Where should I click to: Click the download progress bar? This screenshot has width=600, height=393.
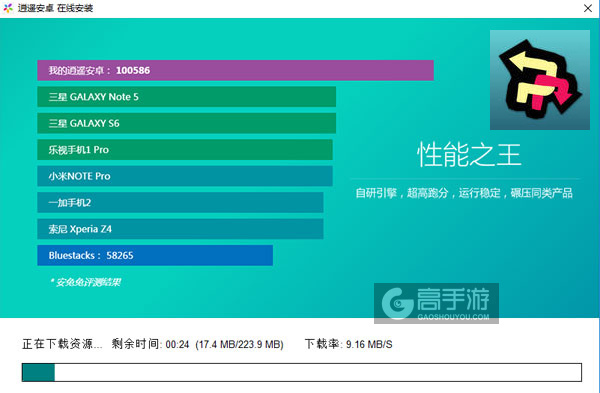pyautogui.click(x=302, y=372)
